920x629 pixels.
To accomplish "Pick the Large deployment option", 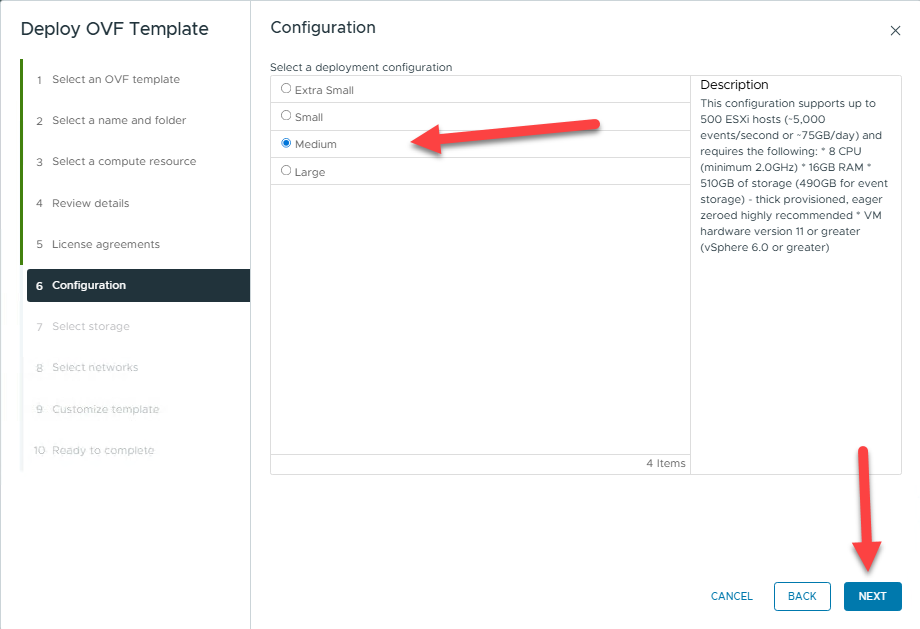I will point(287,171).
